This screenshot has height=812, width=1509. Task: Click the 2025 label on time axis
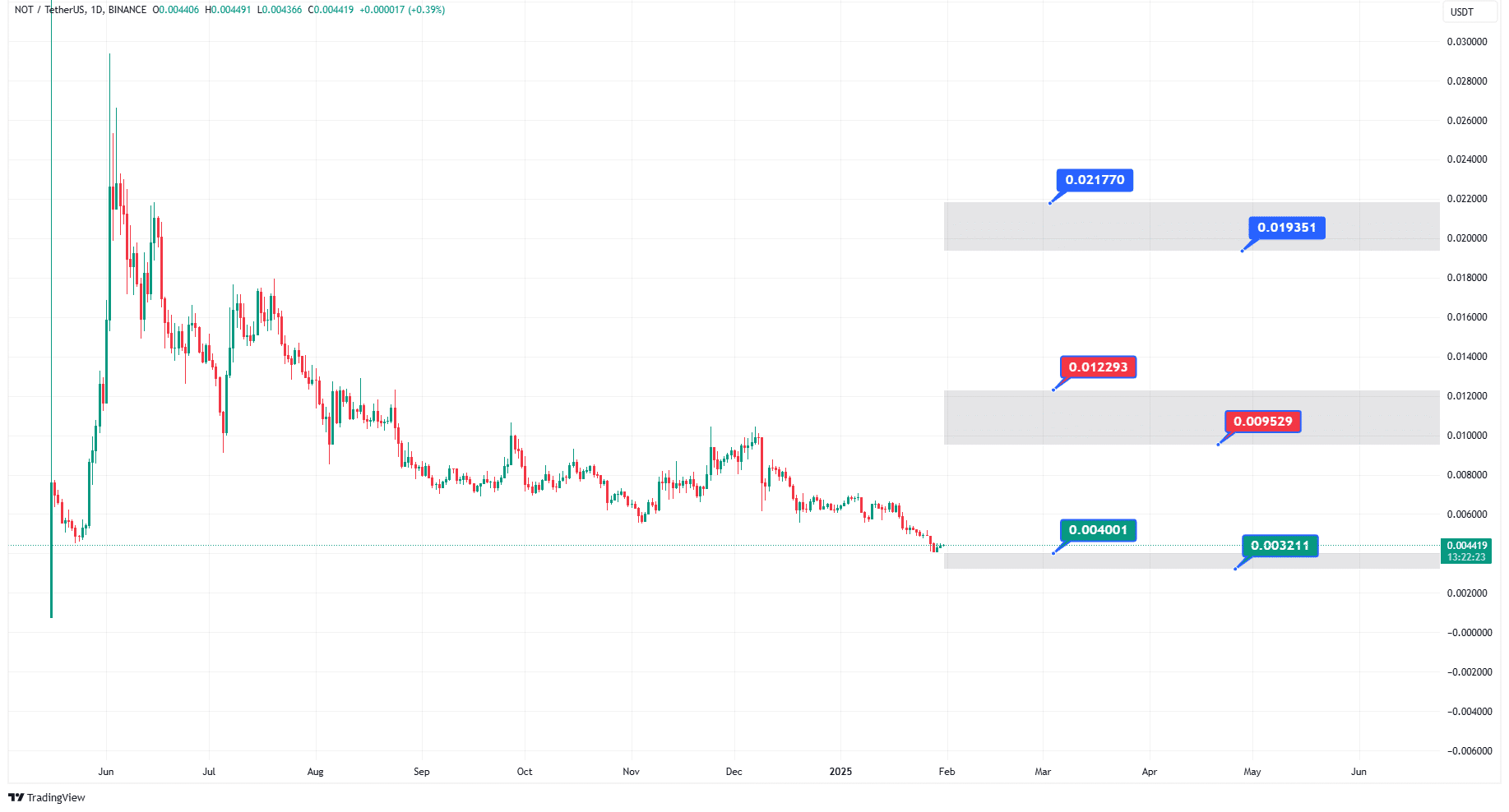point(840,772)
